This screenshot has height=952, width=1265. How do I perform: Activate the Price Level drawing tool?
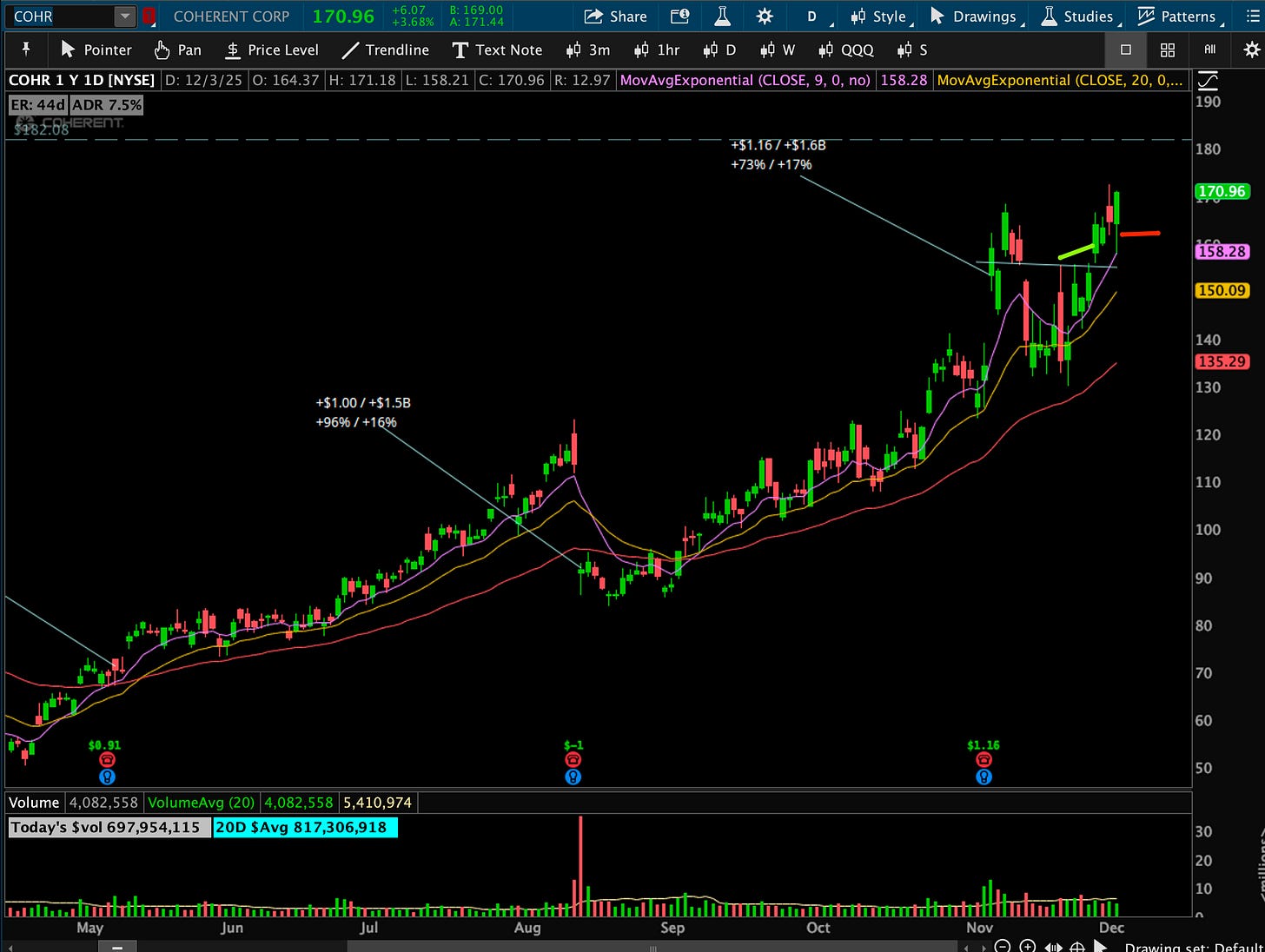(x=272, y=50)
